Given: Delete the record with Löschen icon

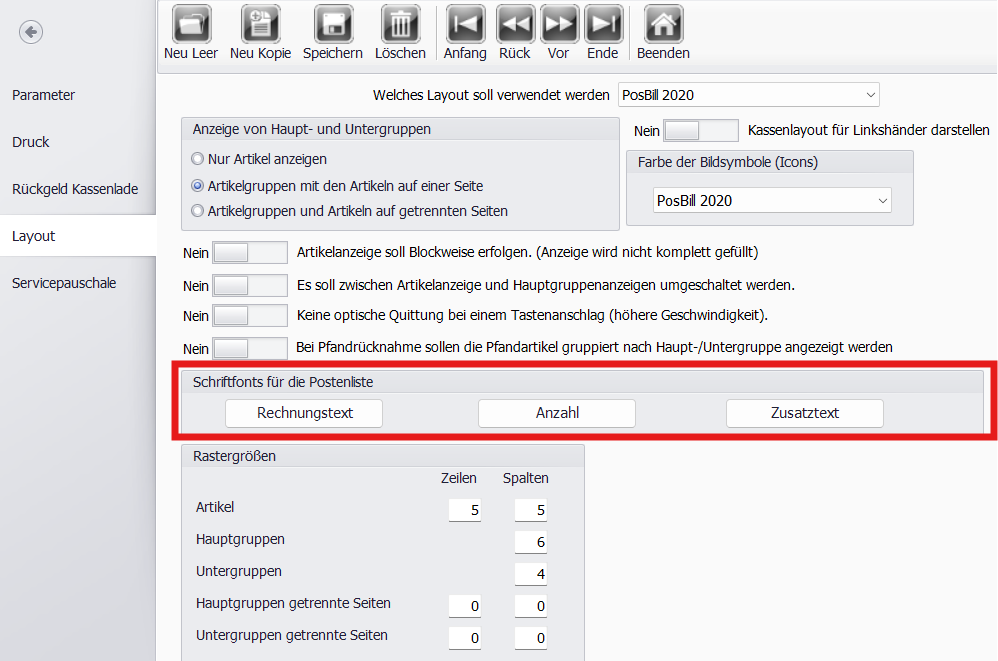Looking at the screenshot, I should (400, 24).
